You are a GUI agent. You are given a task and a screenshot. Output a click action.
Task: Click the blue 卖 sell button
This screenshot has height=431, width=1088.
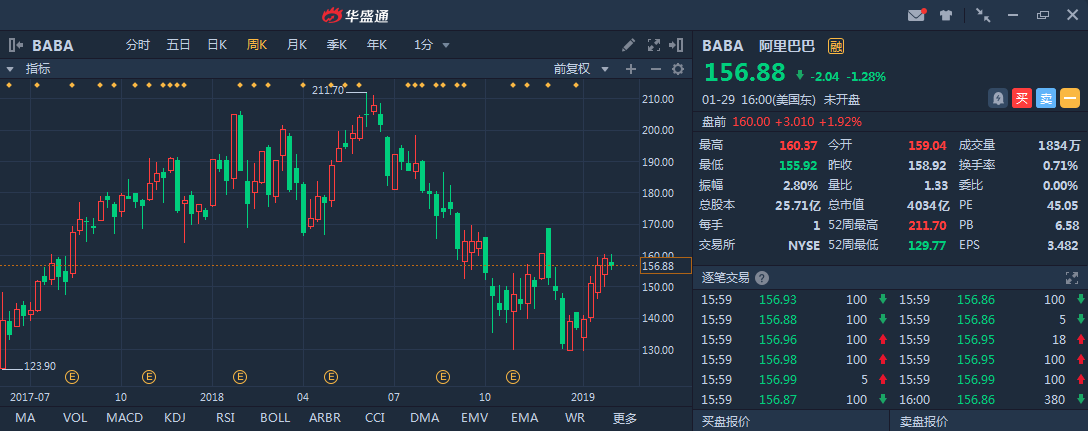(1046, 99)
